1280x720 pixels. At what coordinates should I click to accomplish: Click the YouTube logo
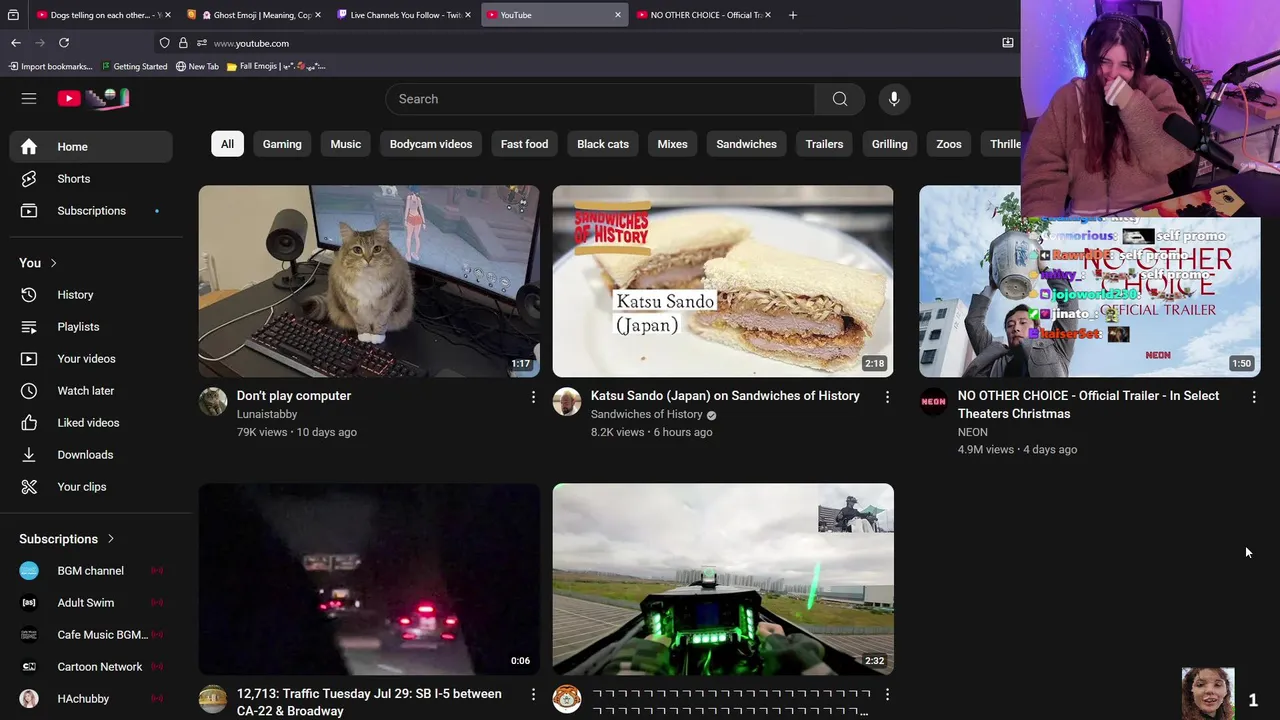pyautogui.click(x=93, y=98)
